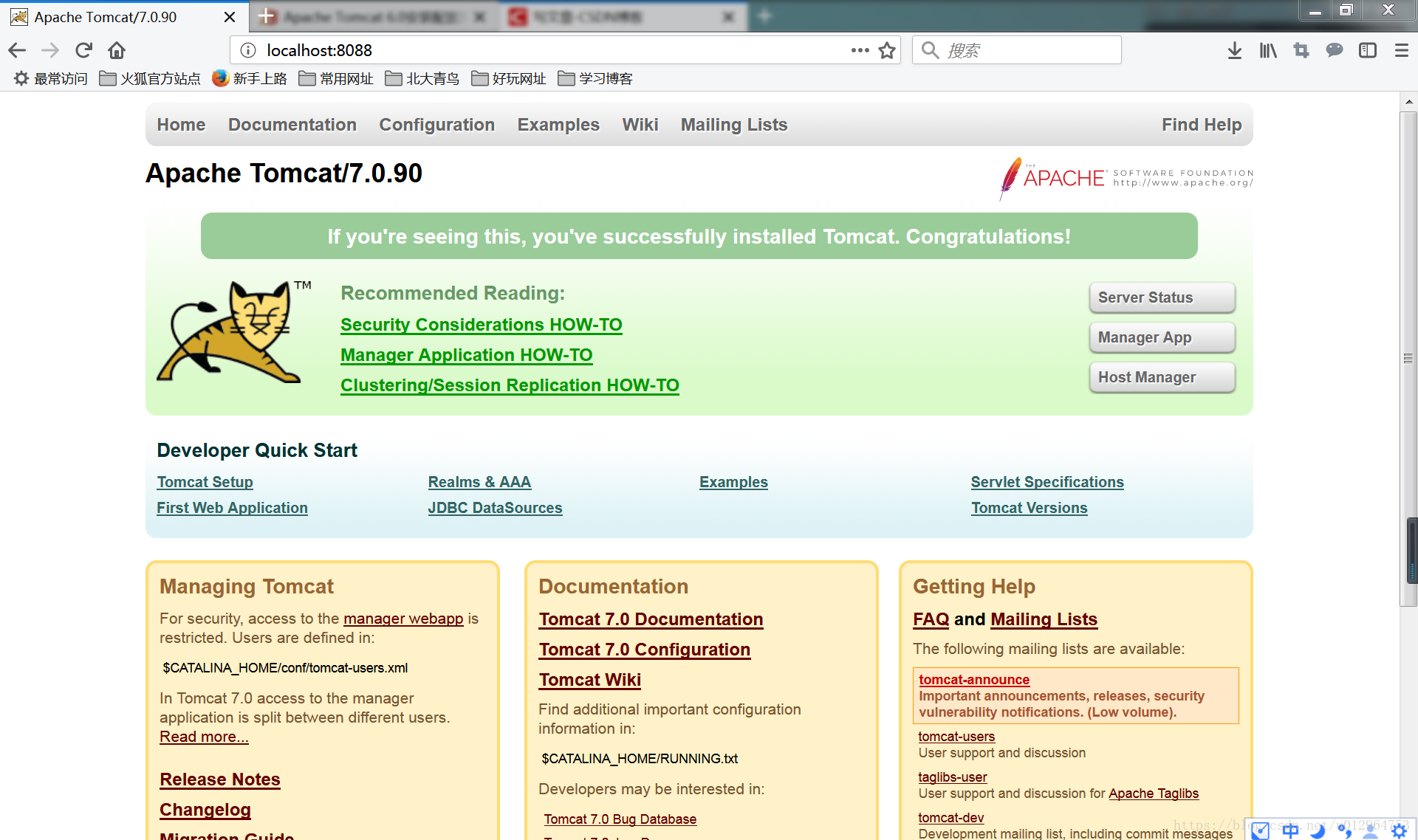Open Documentation in the Tomcat nav bar
1418x840 pixels.
(x=292, y=125)
